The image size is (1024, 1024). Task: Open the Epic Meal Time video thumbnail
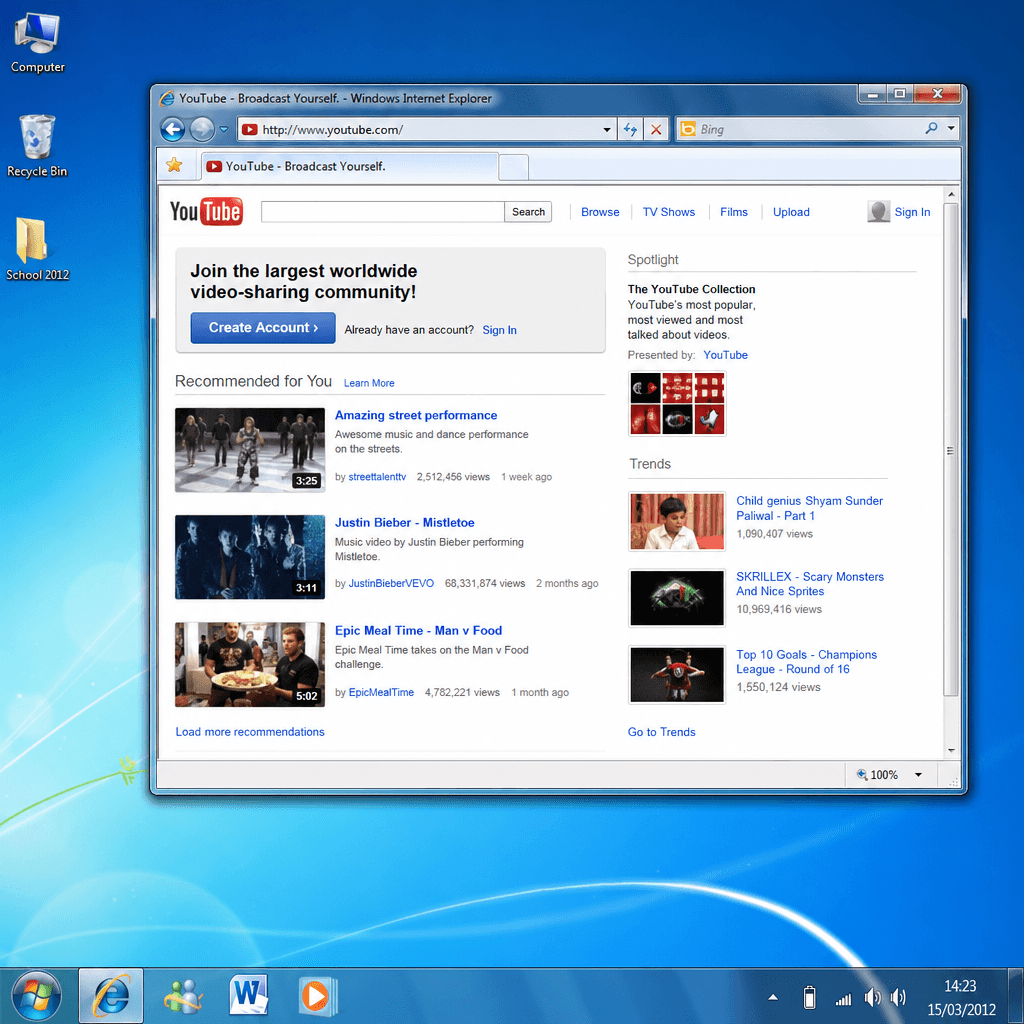(x=249, y=664)
